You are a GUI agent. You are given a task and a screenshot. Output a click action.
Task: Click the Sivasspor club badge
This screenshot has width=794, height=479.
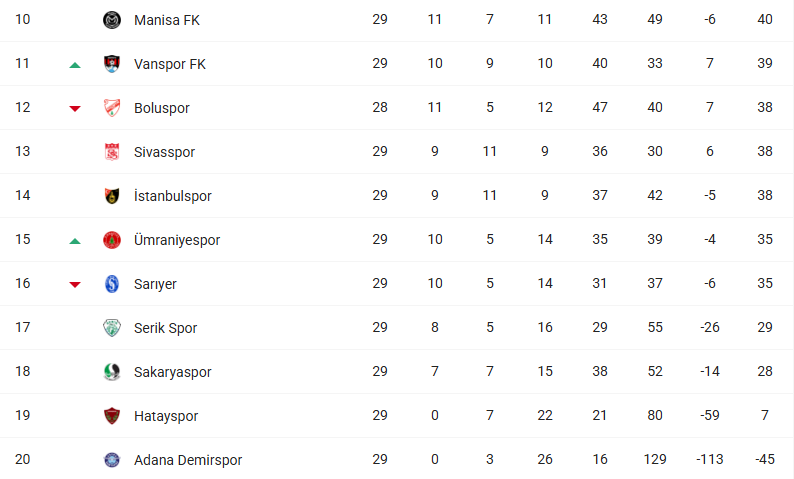point(111,152)
